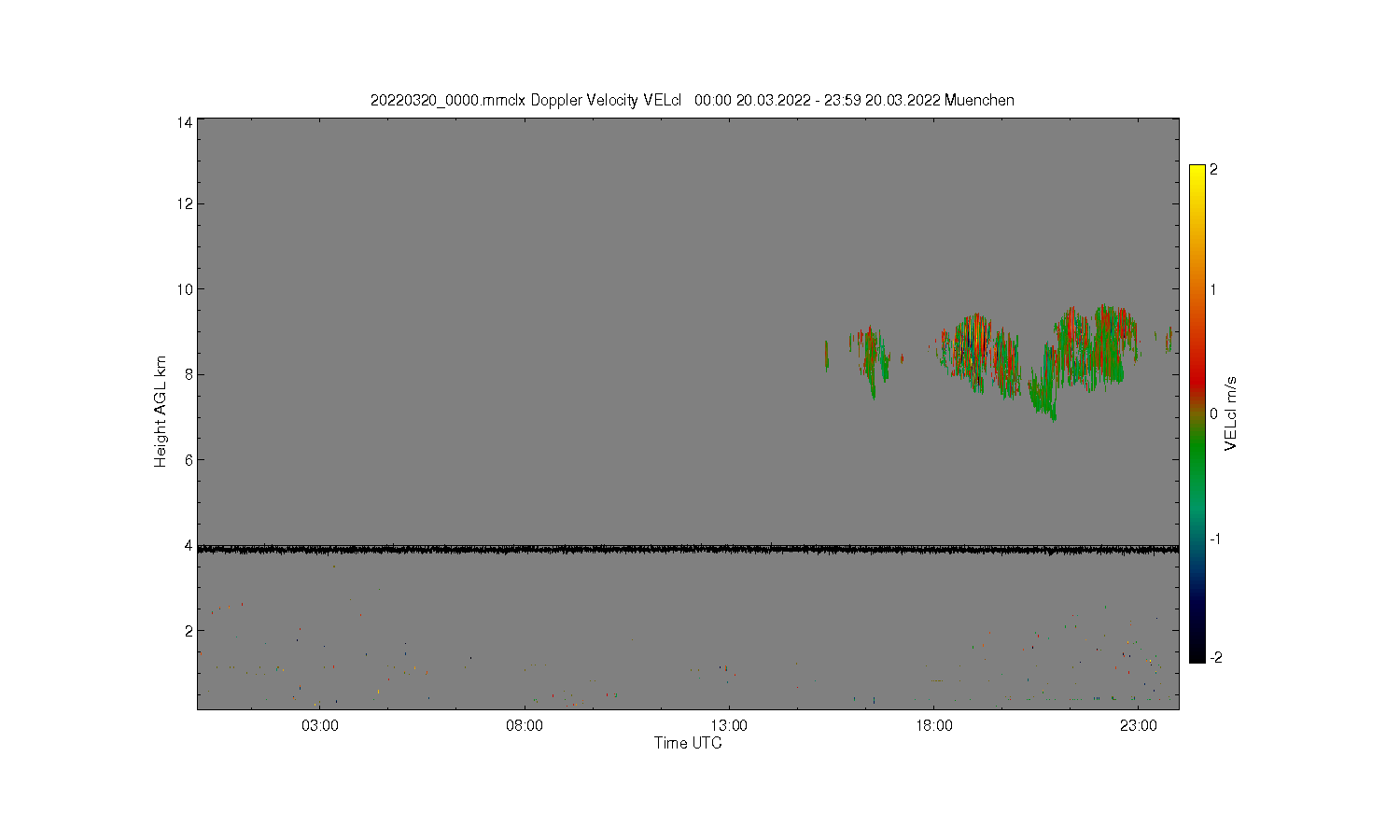
Task: Click the colorbar 'VELcl m/s' label
Action: [1231, 413]
